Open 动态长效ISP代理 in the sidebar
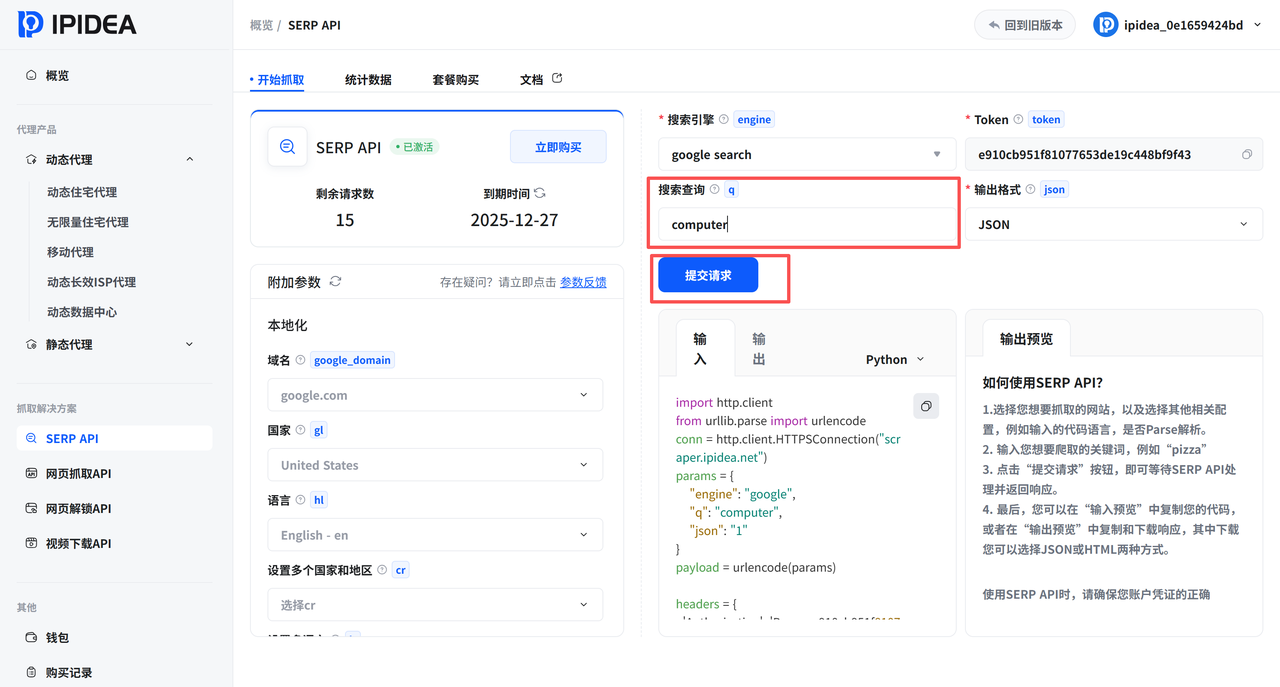Image resolution: width=1280 pixels, height=687 pixels. tap(91, 282)
